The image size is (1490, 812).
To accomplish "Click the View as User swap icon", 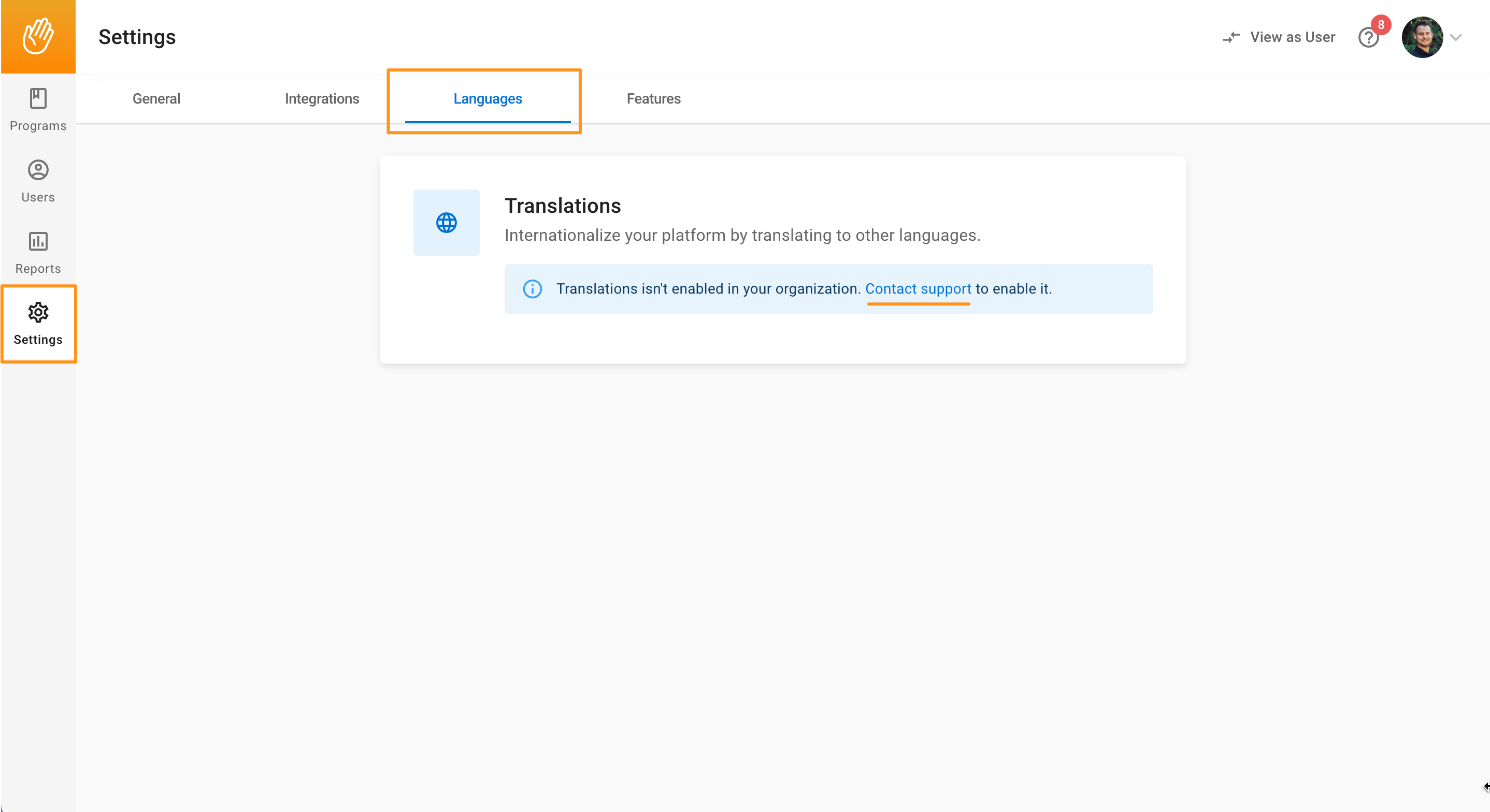I will [x=1231, y=38].
